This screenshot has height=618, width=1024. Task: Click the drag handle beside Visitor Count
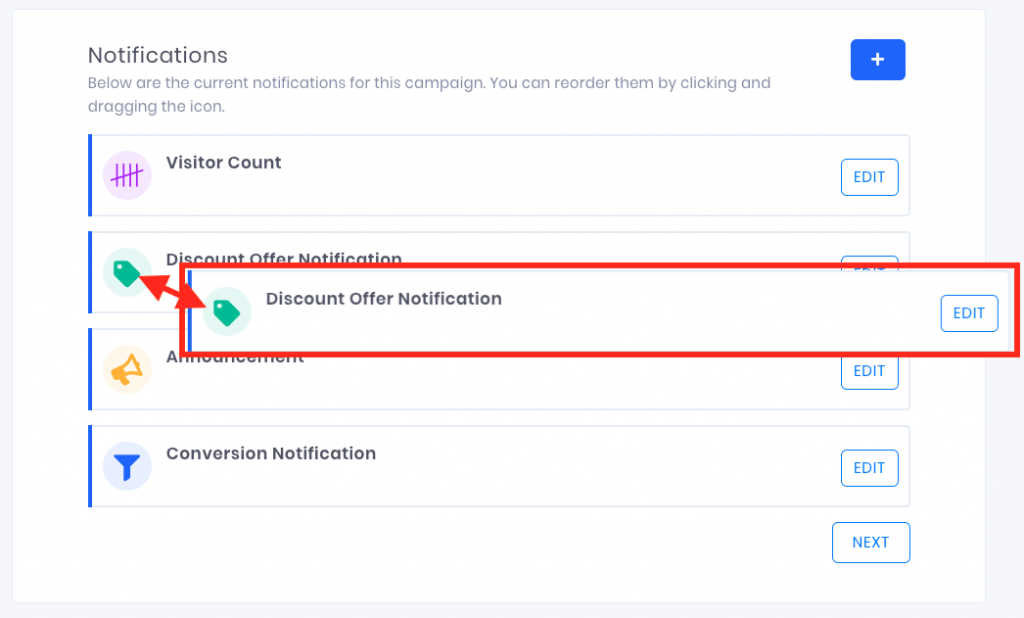(91, 174)
